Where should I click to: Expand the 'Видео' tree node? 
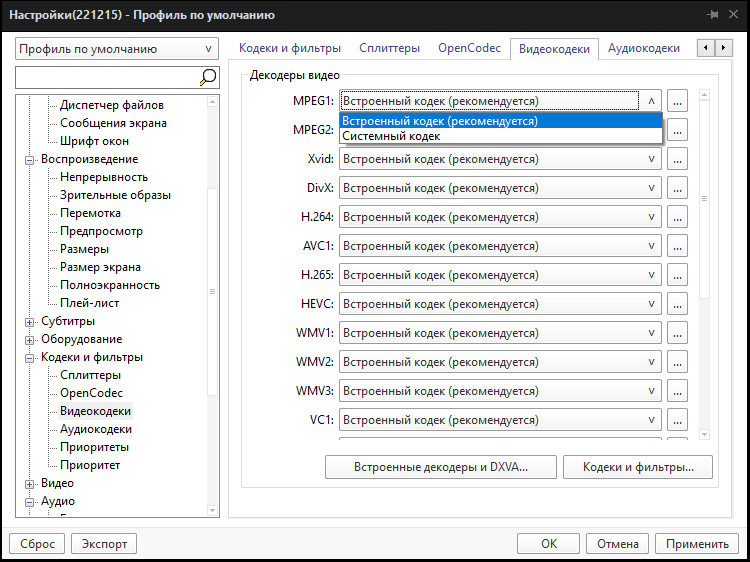click(x=30, y=483)
